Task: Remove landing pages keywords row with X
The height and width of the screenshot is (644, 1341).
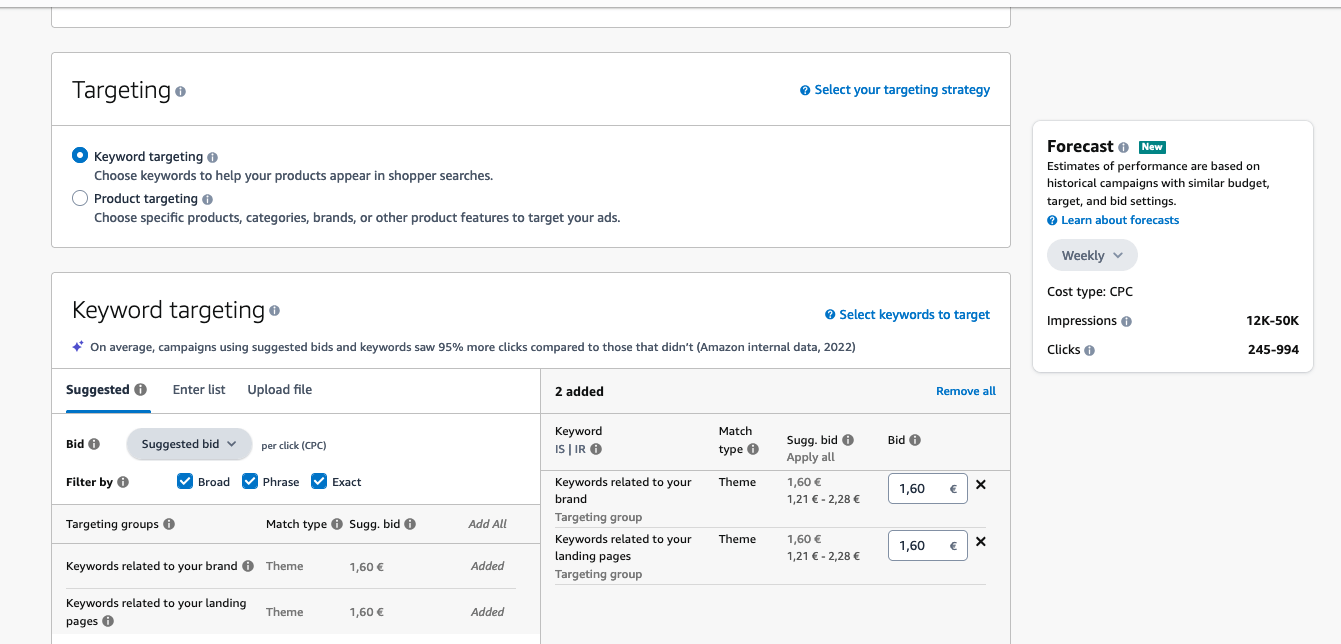Action: [981, 542]
